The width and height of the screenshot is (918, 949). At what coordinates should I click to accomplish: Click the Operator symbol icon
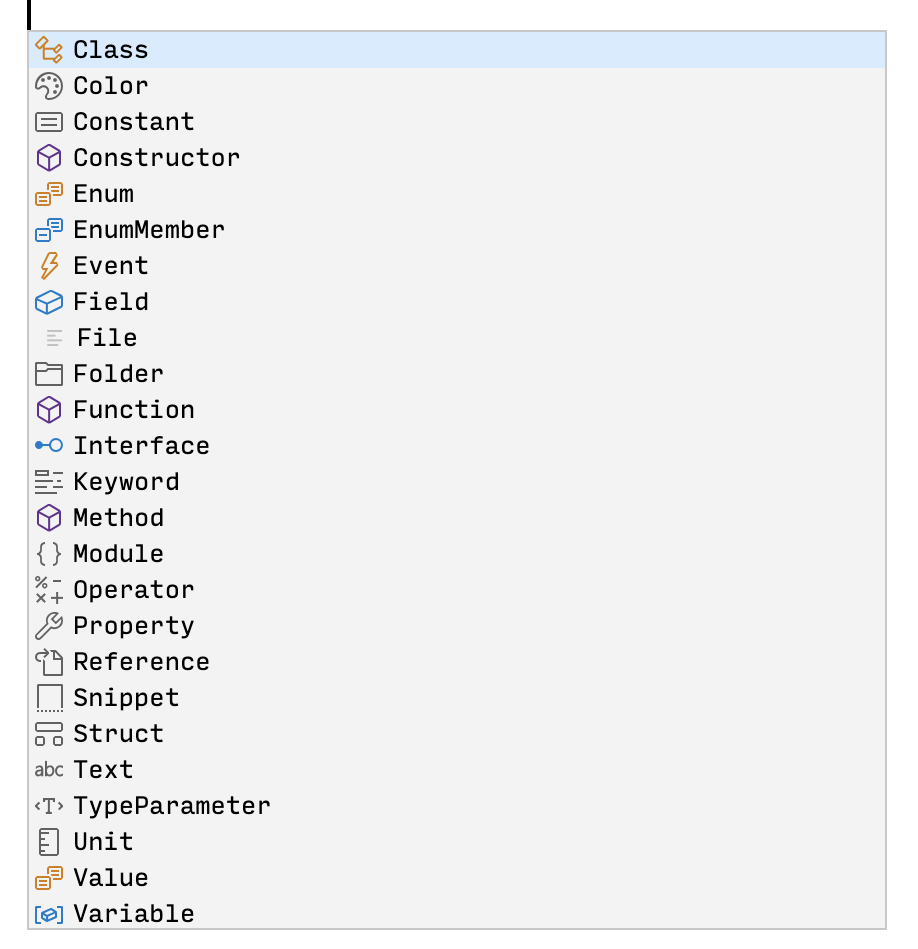coord(49,589)
